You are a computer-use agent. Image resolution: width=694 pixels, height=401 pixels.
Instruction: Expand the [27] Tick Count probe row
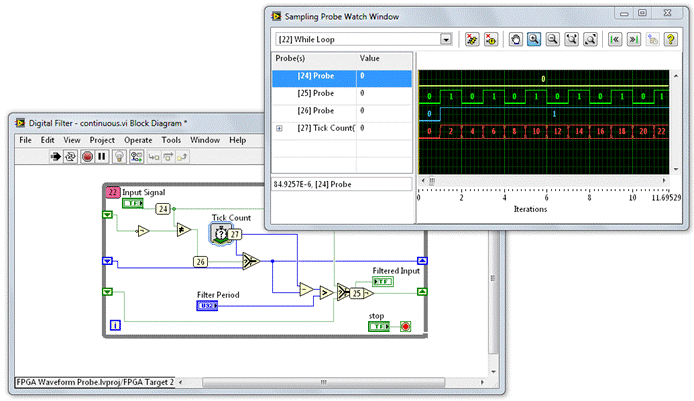coord(280,128)
